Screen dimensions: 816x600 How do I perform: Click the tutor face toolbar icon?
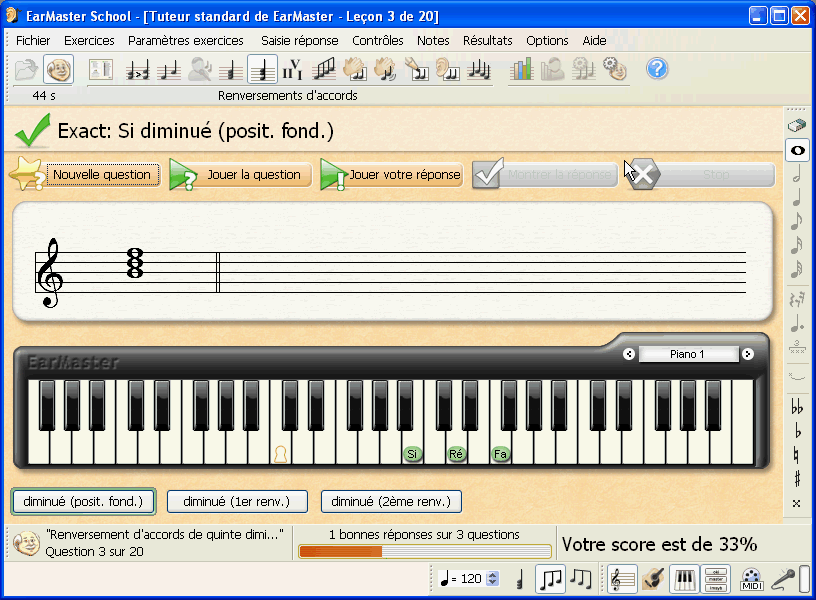click(58, 69)
